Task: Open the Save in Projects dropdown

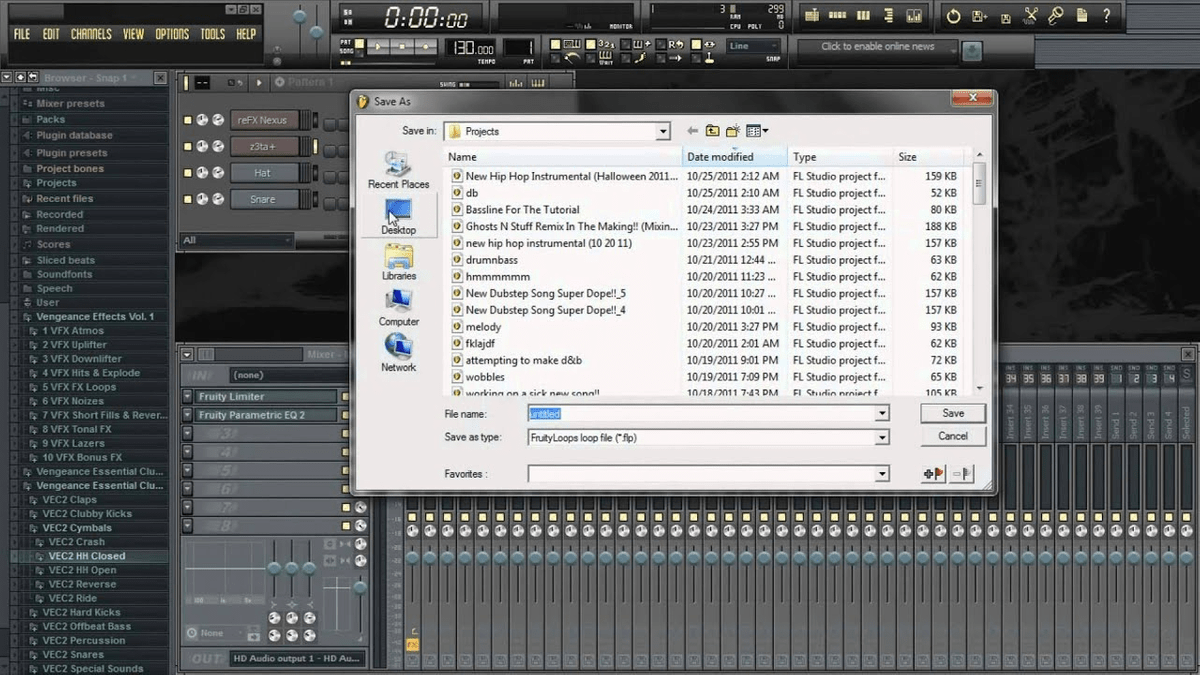Action: coord(663,131)
